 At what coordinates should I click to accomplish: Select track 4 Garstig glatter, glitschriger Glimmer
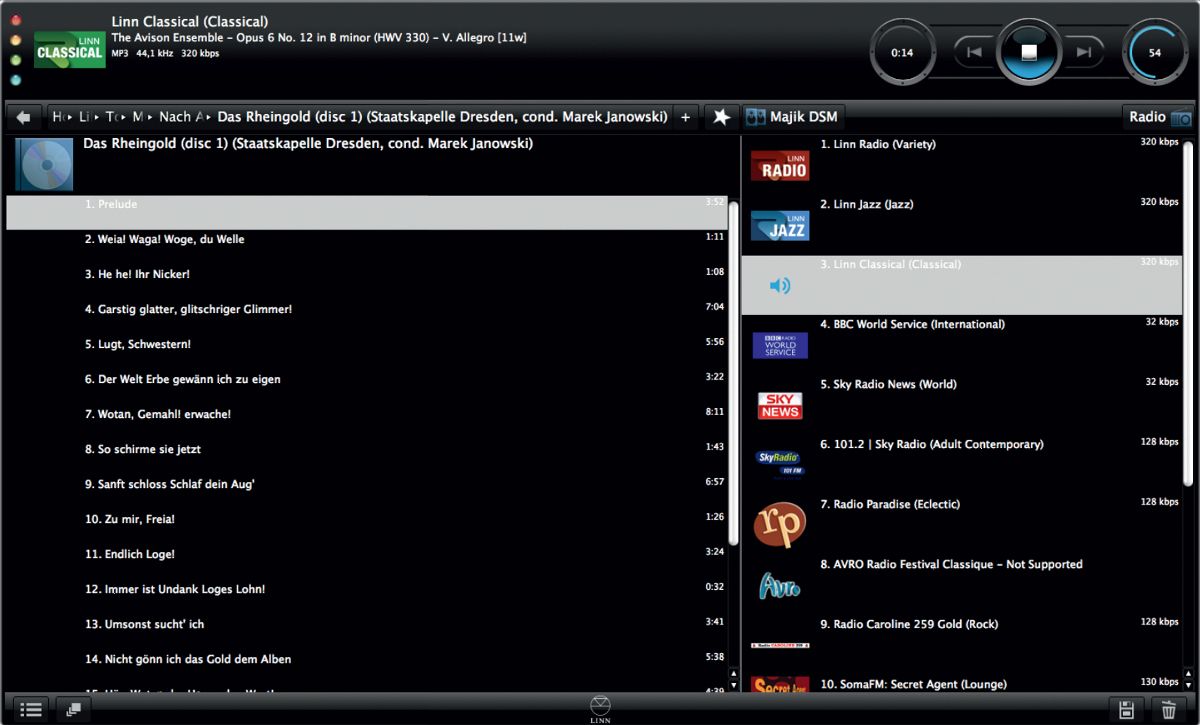(188, 309)
